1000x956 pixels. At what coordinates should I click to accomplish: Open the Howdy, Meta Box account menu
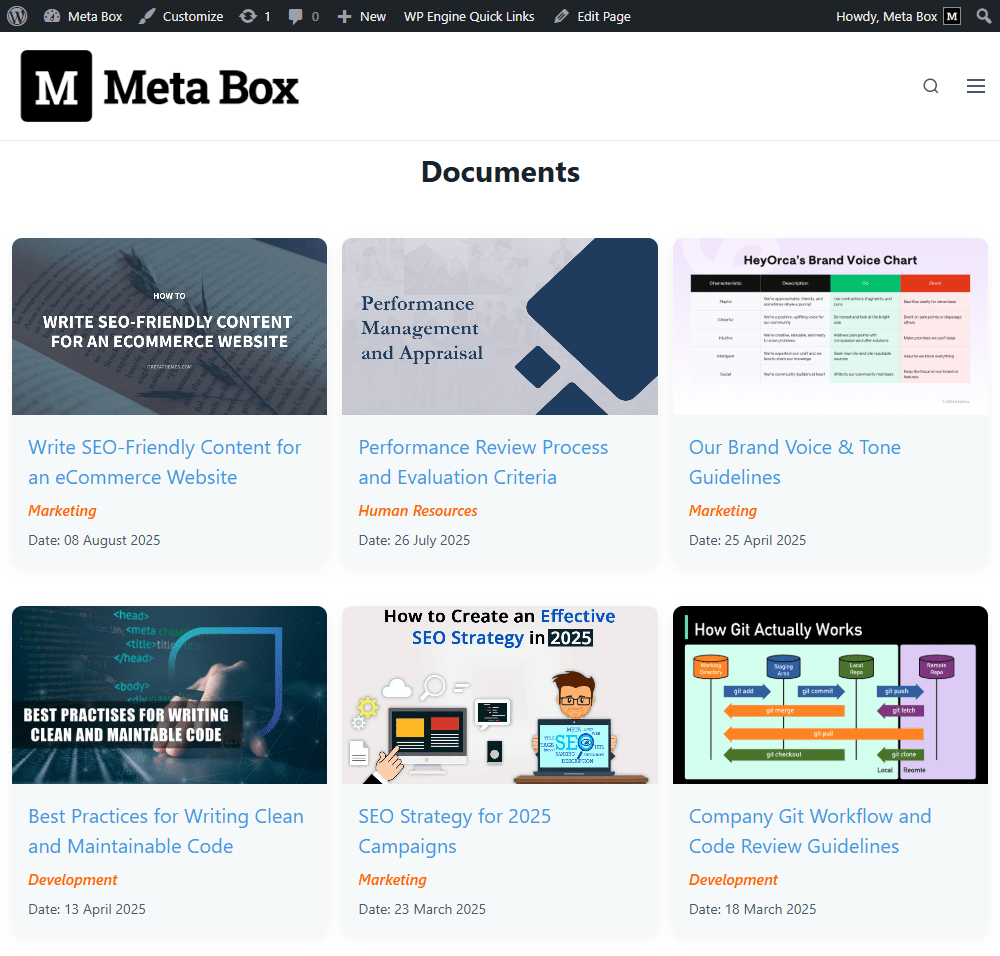884,16
